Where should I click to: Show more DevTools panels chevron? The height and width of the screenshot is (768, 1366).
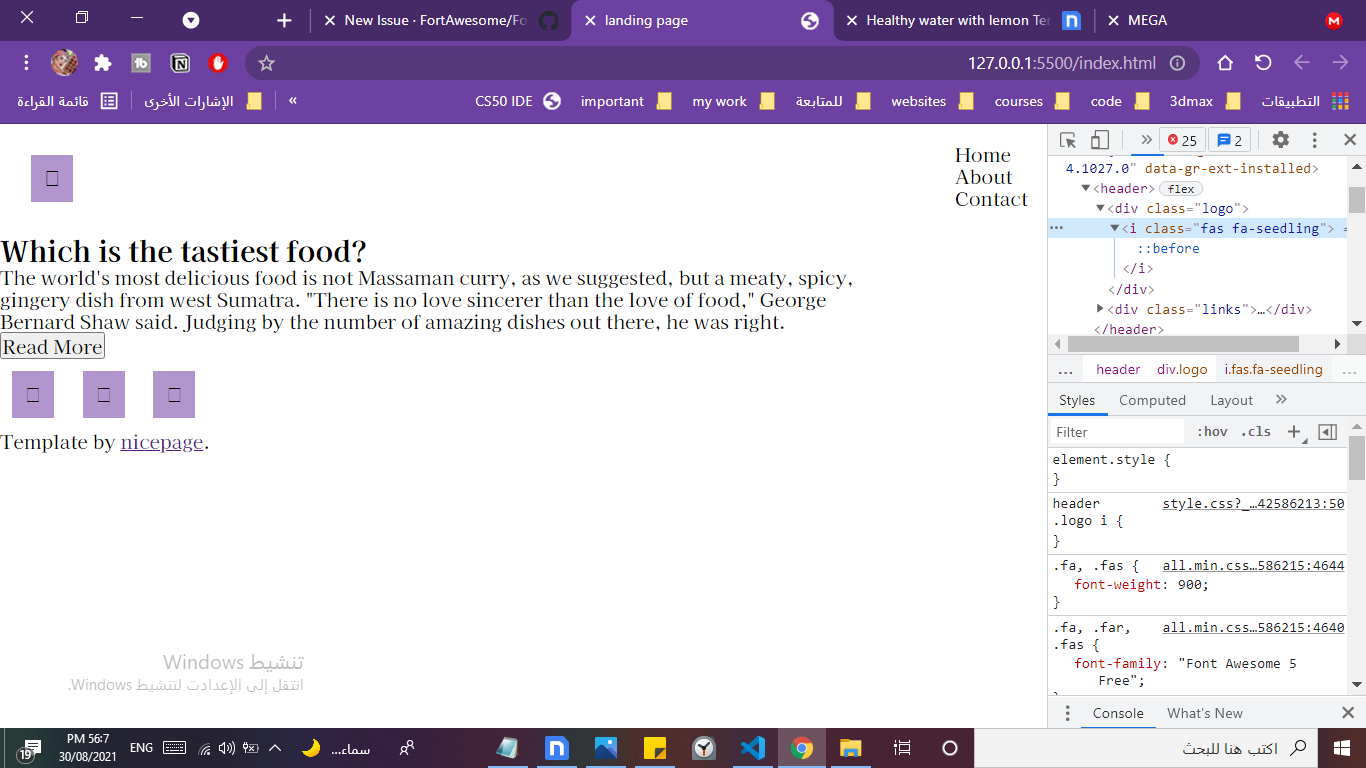pos(1146,140)
